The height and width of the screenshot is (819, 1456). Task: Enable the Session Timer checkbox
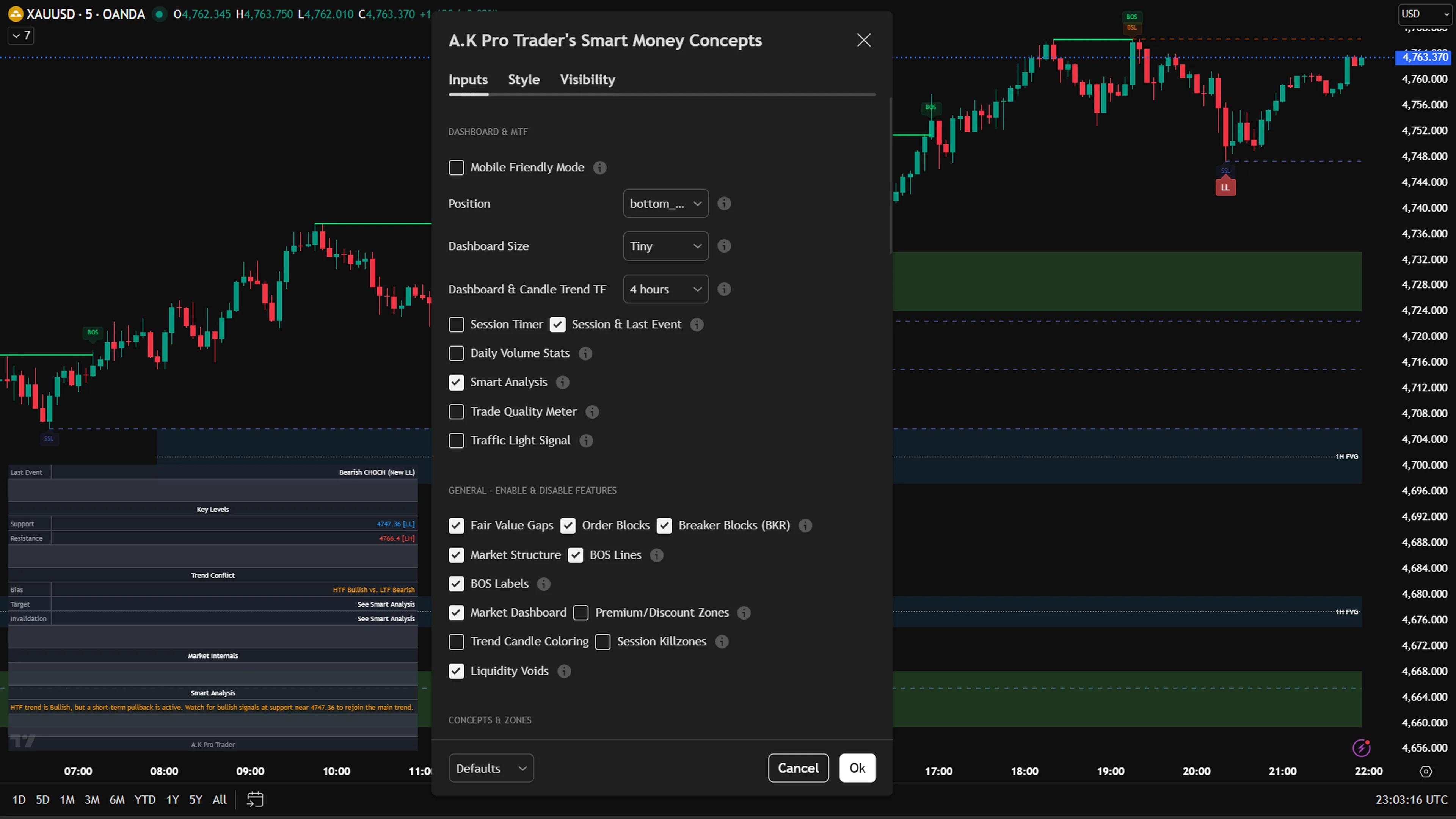[456, 324]
